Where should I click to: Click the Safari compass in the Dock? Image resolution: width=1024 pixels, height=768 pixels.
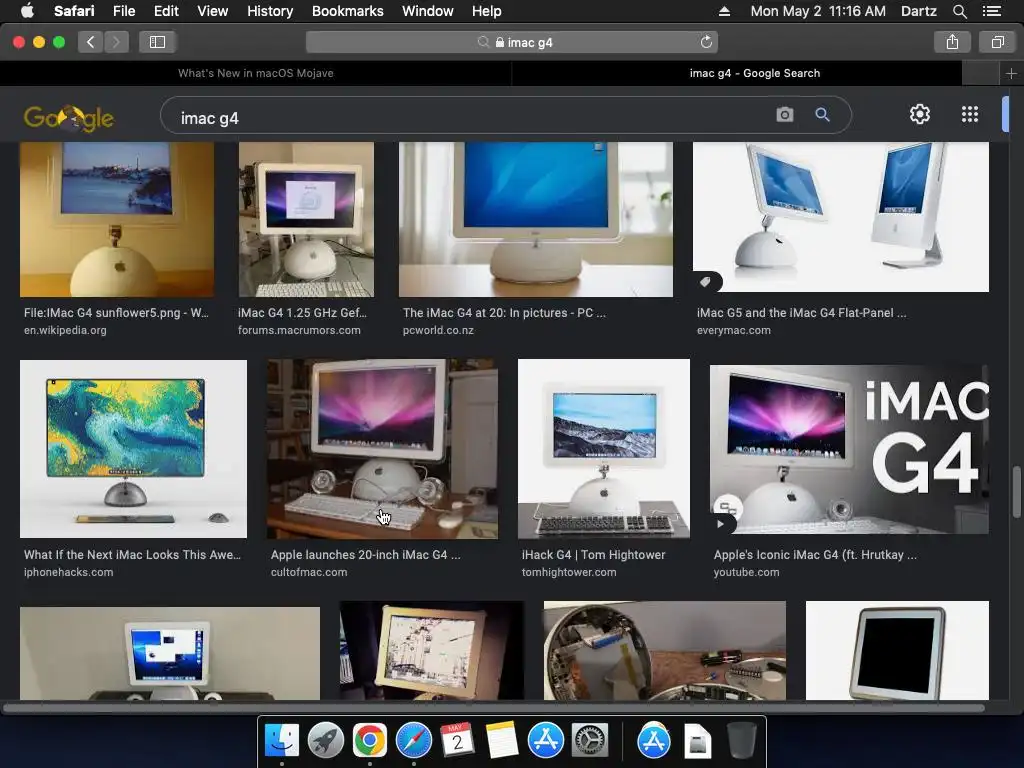pyautogui.click(x=413, y=741)
